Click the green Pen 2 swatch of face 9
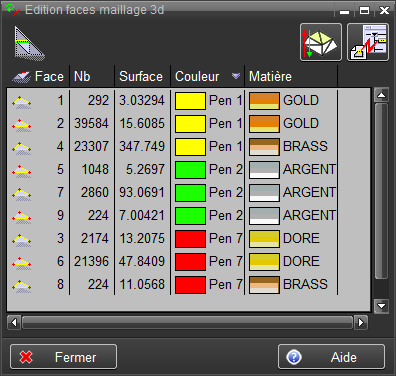Image resolution: width=396 pixels, height=376 pixels. 190,216
